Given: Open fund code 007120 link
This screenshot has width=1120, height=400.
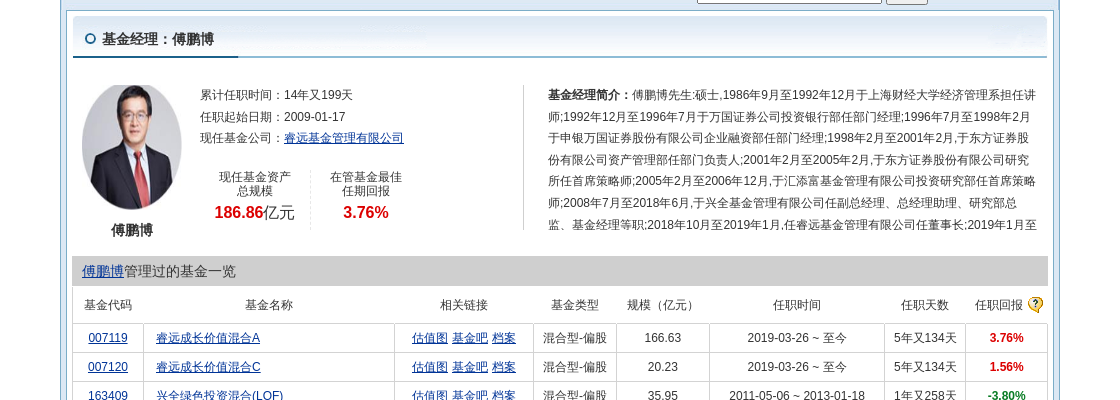Looking at the screenshot, I should [x=108, y=367].
